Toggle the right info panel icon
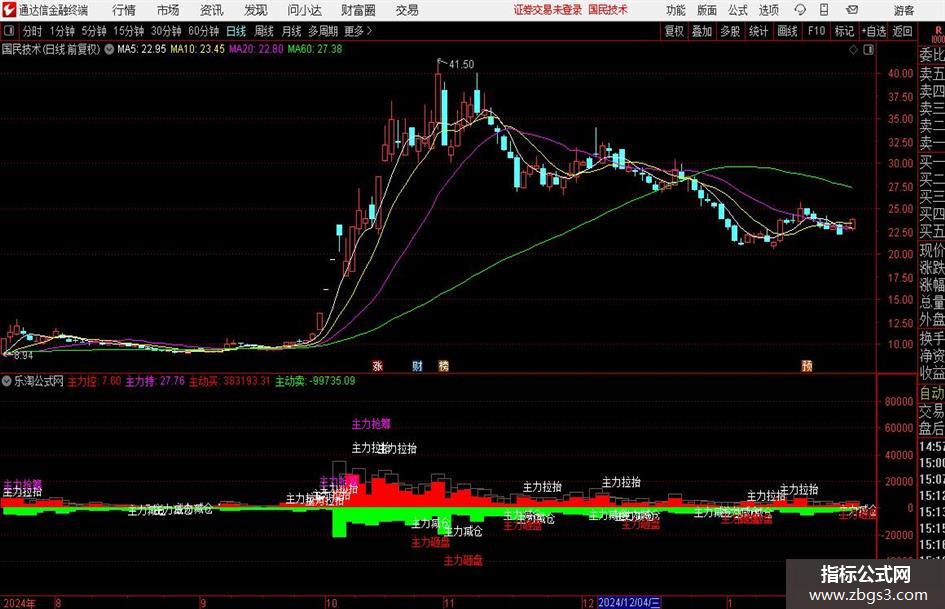This screenshot has width=945, height=609. pyautogui.click(x=868, y=50)
